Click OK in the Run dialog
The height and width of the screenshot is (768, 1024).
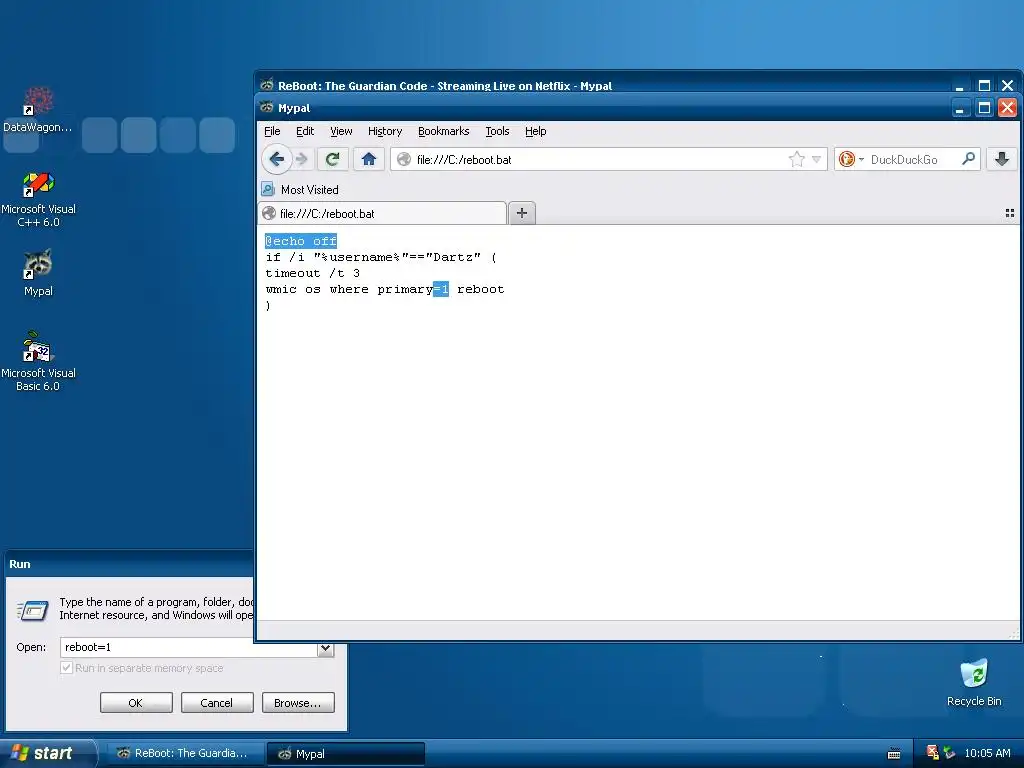click(136, 703)
